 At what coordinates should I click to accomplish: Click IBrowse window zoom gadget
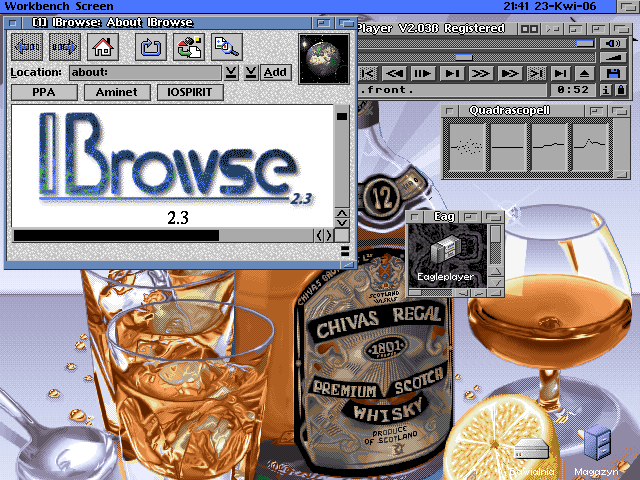[323, 23]
